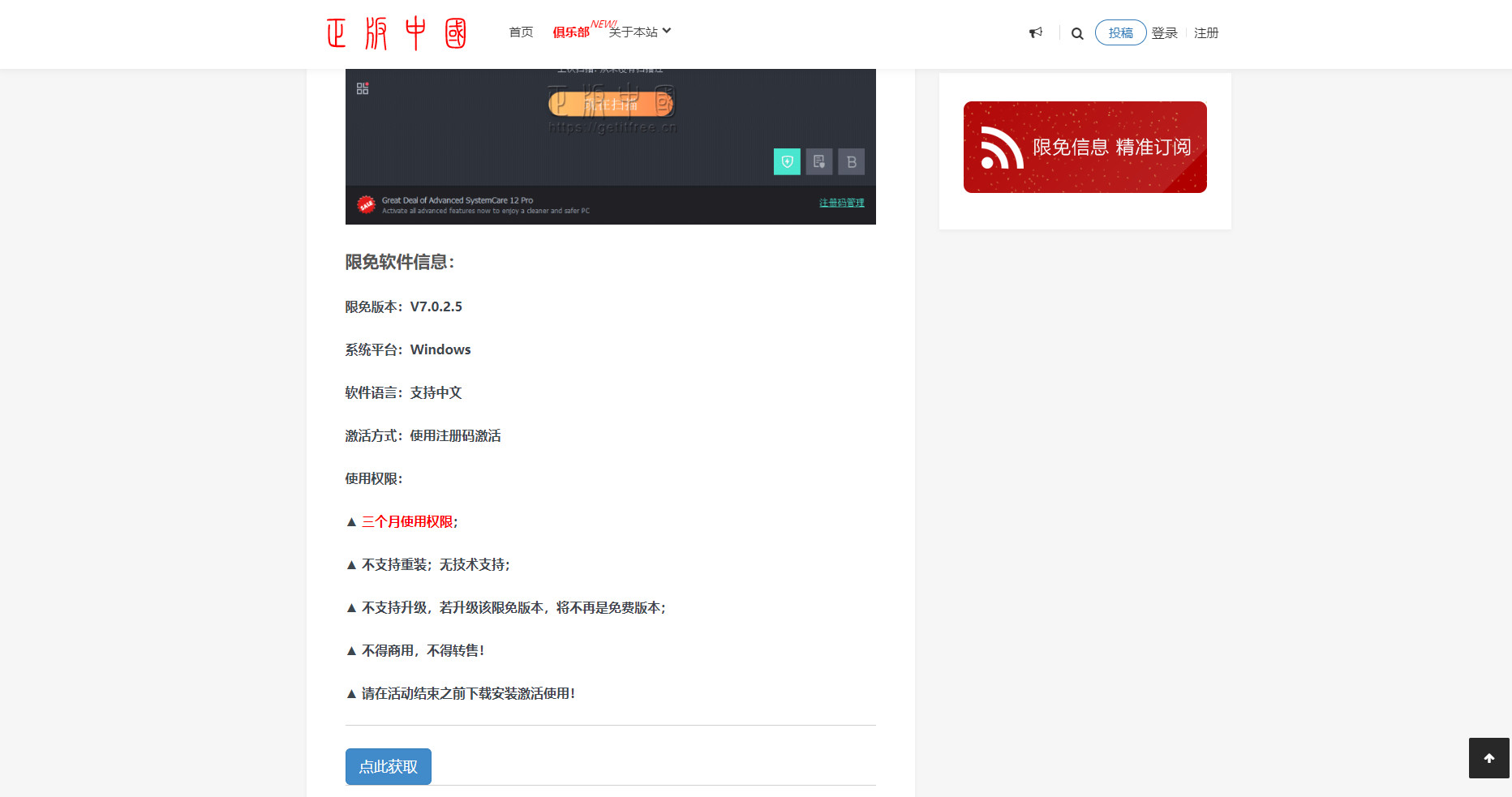Viewport: 1512px width, 797px height.
Task: Click the 登录 link
Action: 1165,32
